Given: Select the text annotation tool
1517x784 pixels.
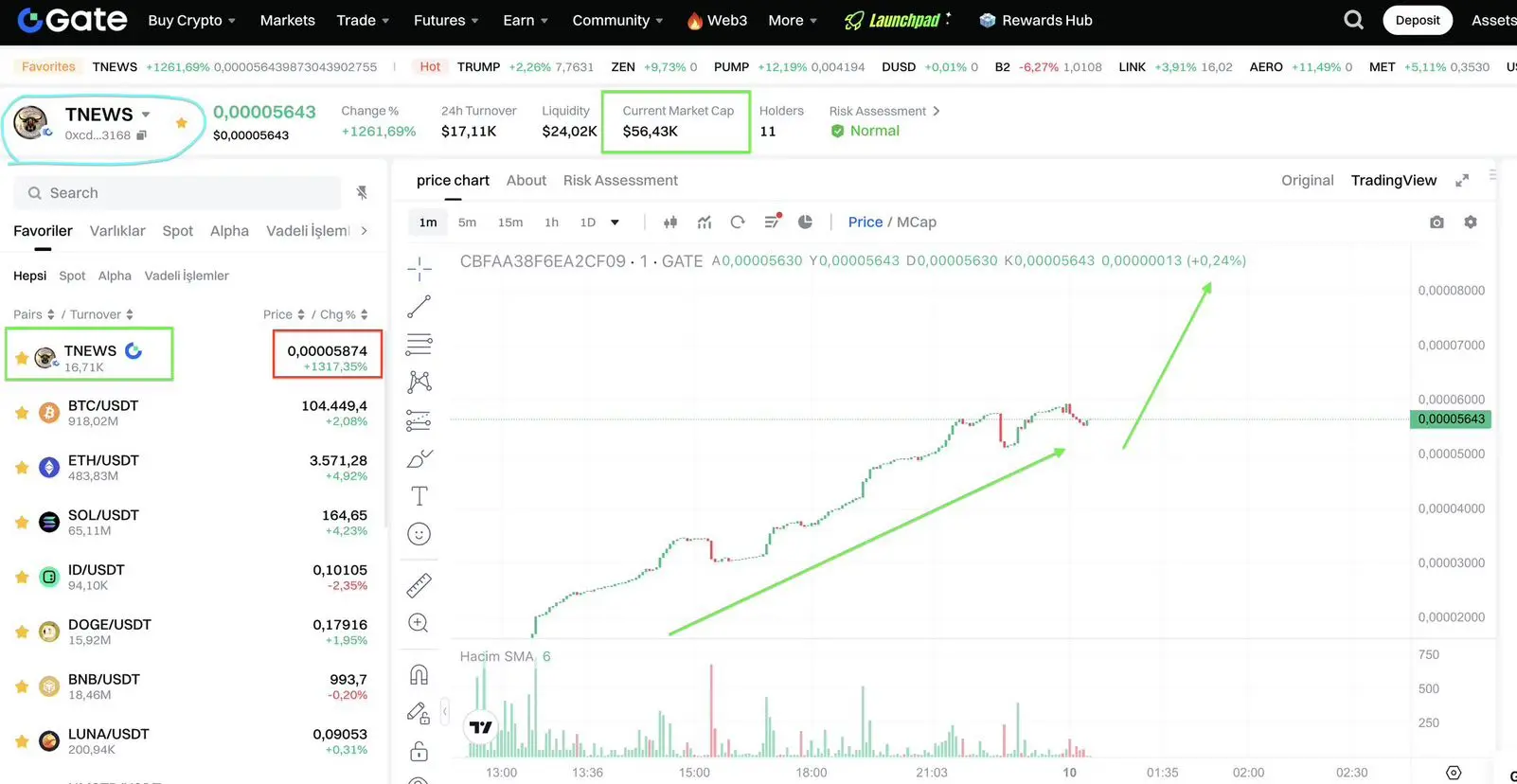Looking at the screenshot, I should (419, 496).
